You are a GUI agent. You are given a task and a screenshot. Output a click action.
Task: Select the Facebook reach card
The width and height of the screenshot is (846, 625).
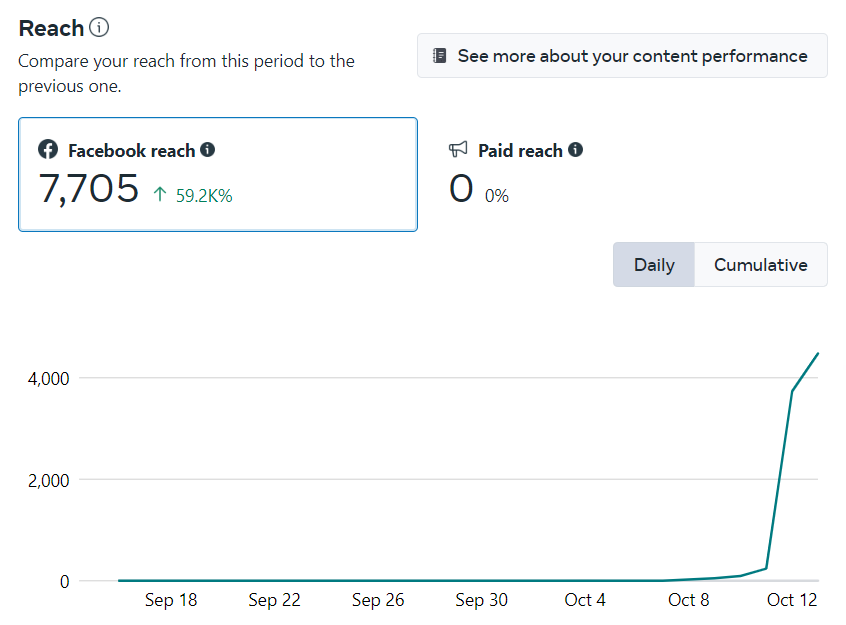pos(217,175)
